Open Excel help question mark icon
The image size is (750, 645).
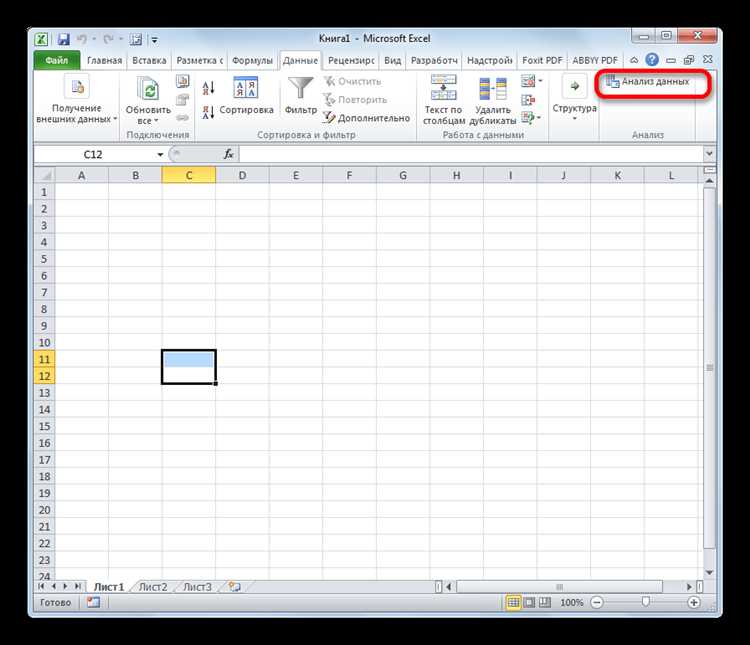click(651, 60)
